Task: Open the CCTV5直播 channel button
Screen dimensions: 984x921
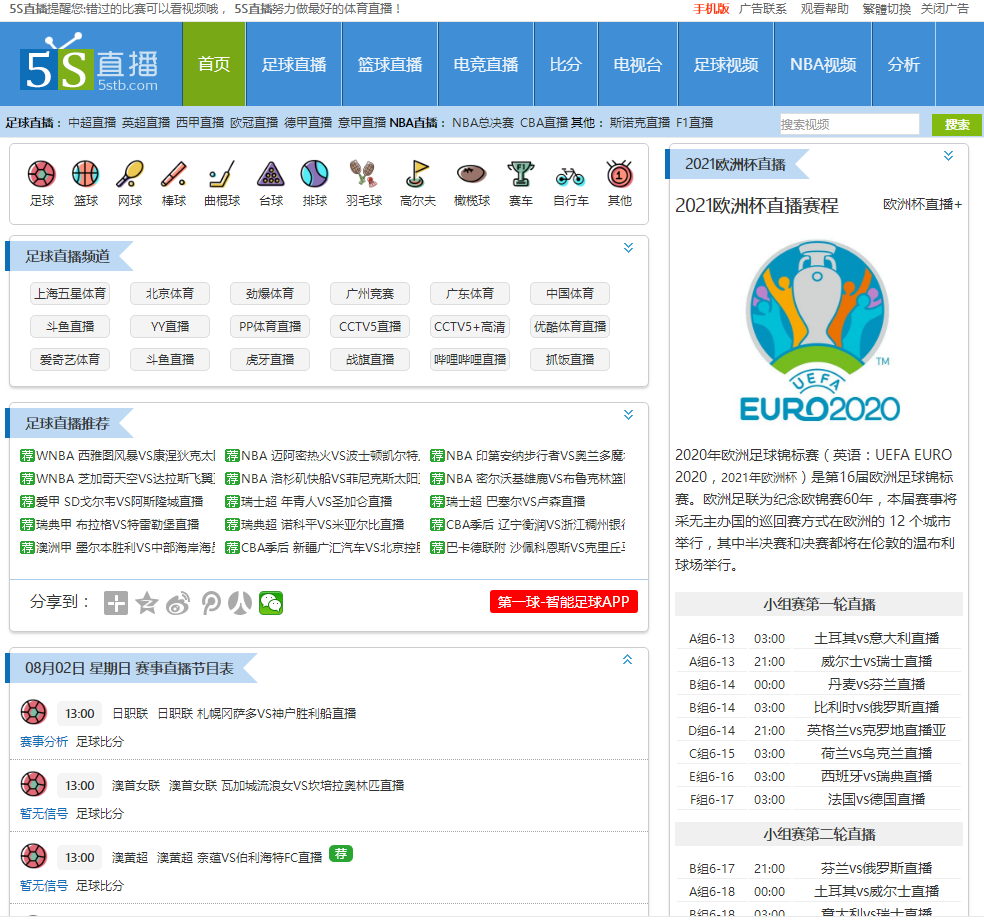Action: point(370,326)
